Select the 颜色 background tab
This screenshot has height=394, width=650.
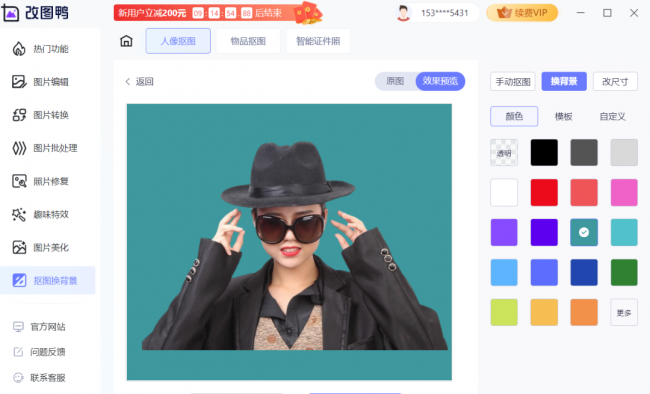click(x=514, y=117)
